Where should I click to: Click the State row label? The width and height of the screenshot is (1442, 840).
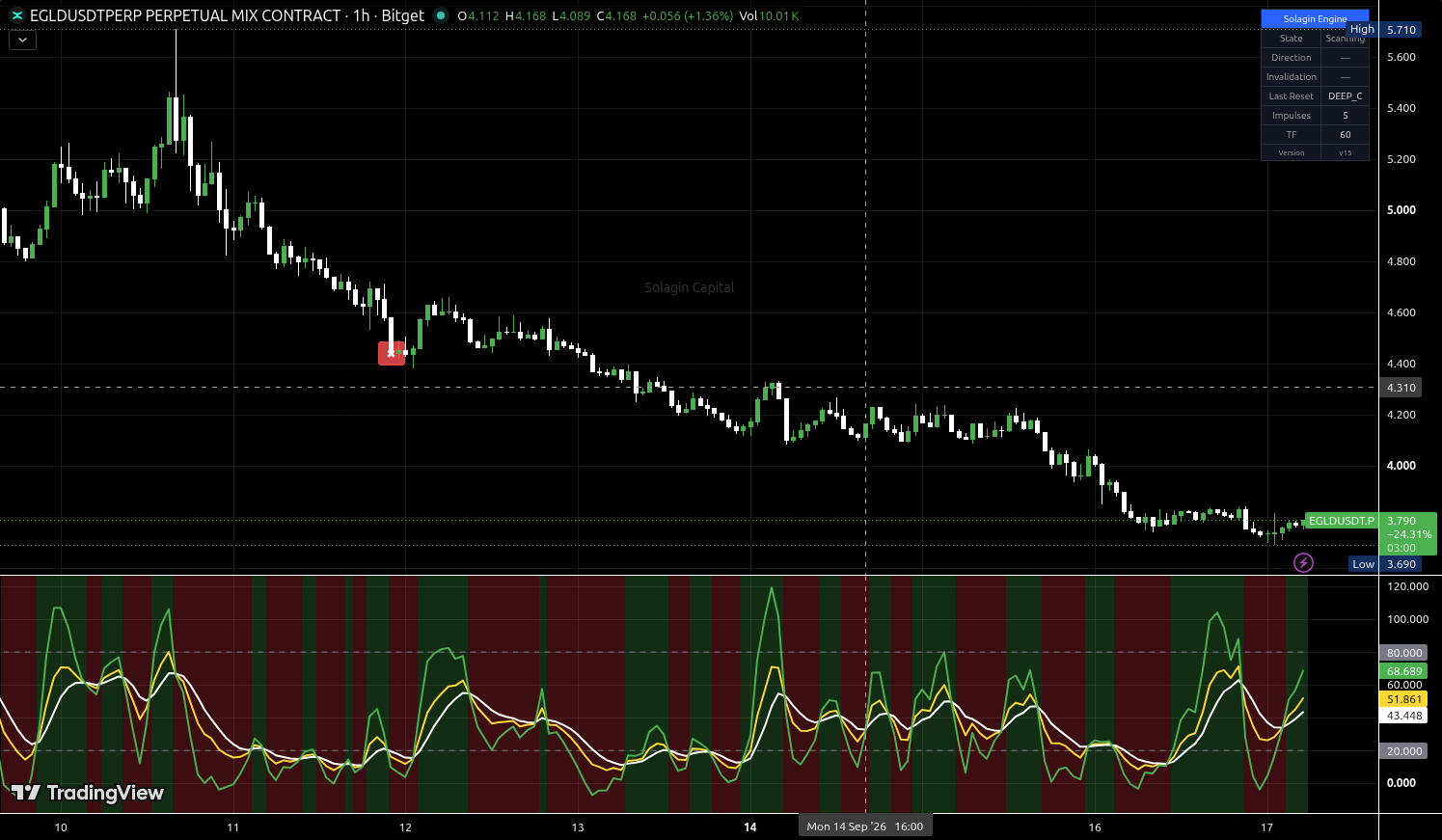click(x=1292, y=39)
